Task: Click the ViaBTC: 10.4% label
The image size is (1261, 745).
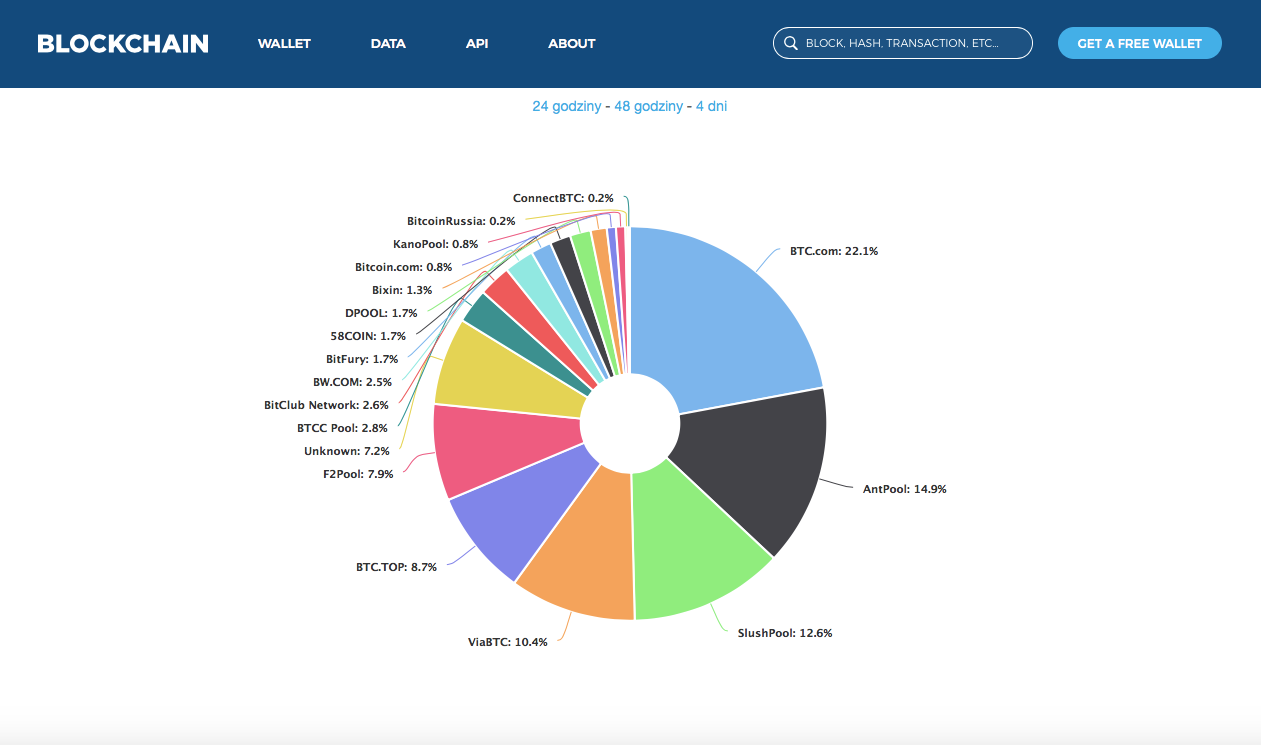Action: (x=507, y=642)
